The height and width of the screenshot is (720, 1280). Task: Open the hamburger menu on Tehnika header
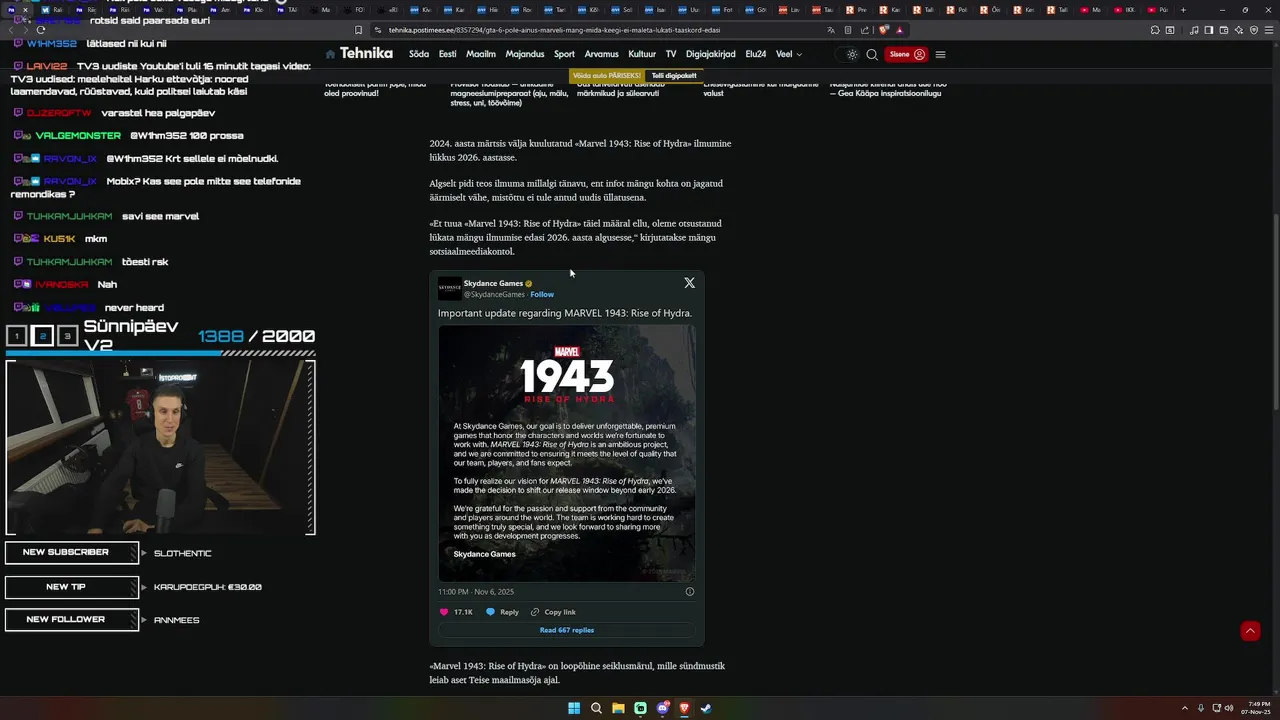(940, 54)
